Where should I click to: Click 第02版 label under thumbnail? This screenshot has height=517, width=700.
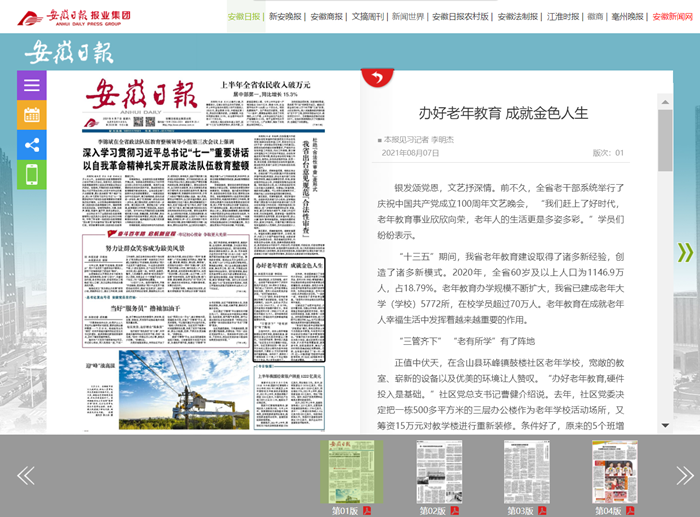tap(433, 510)
